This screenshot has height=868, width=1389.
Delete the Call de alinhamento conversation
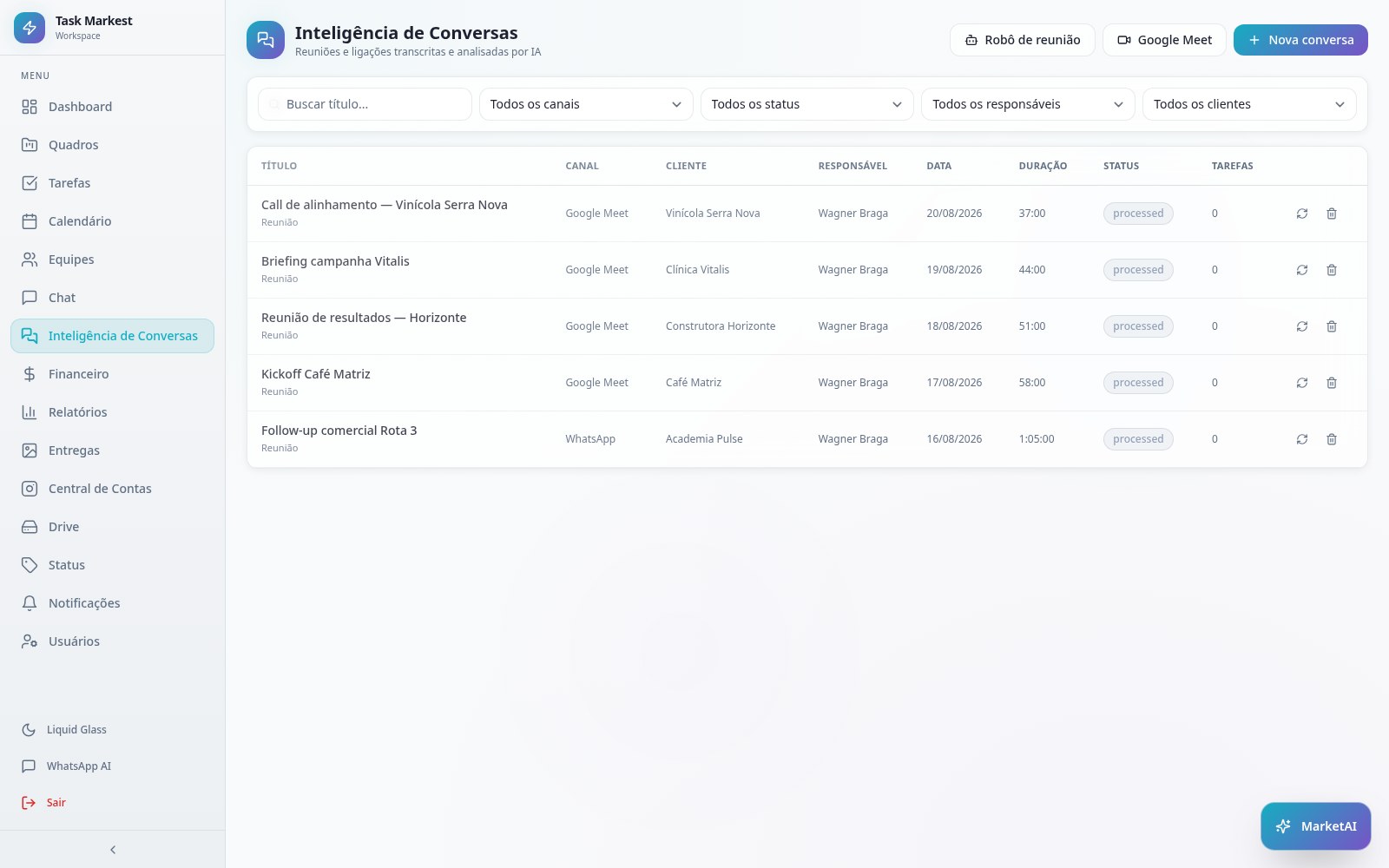[x=1331, y=214]
